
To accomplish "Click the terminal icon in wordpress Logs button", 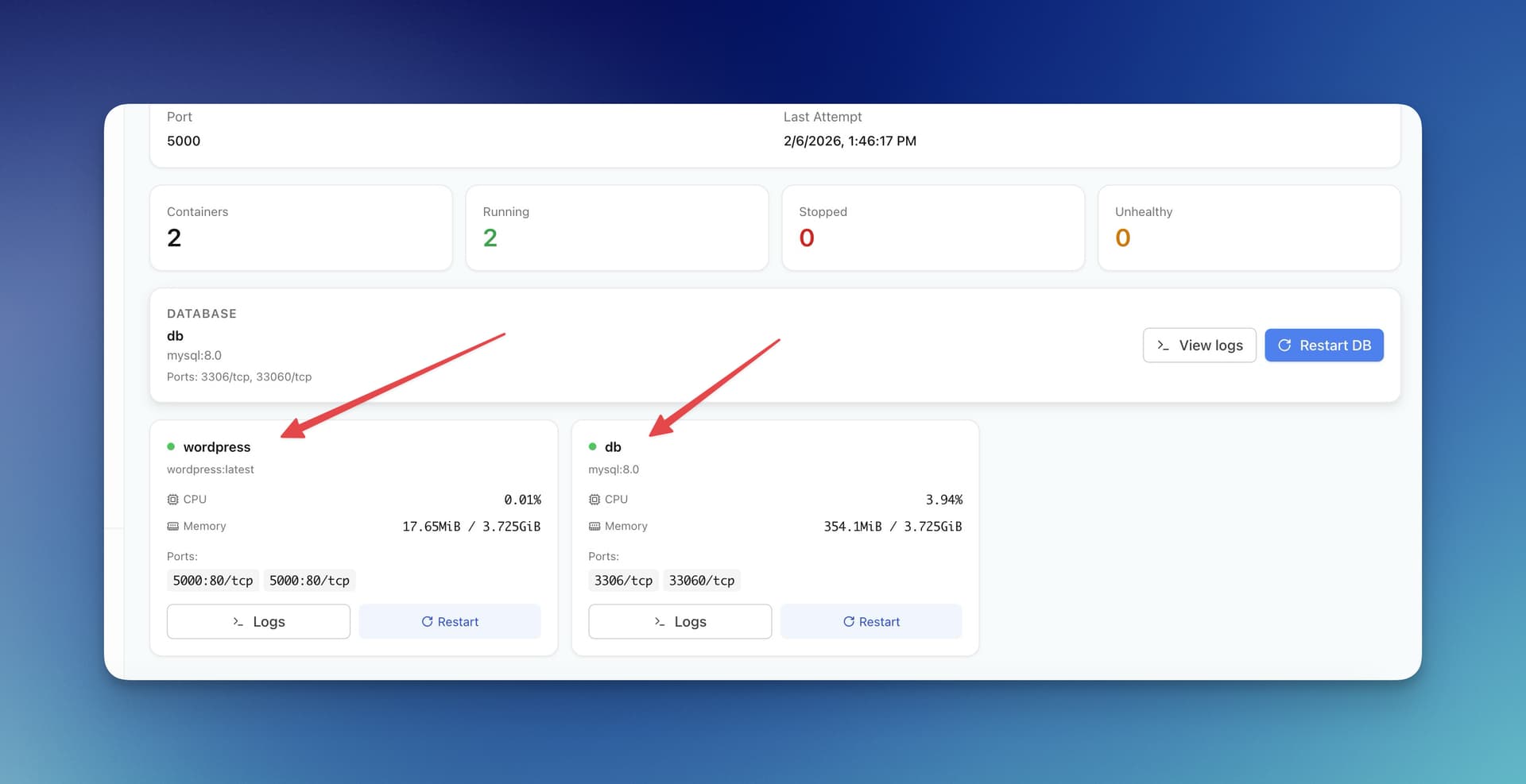I will pos(238,622).
